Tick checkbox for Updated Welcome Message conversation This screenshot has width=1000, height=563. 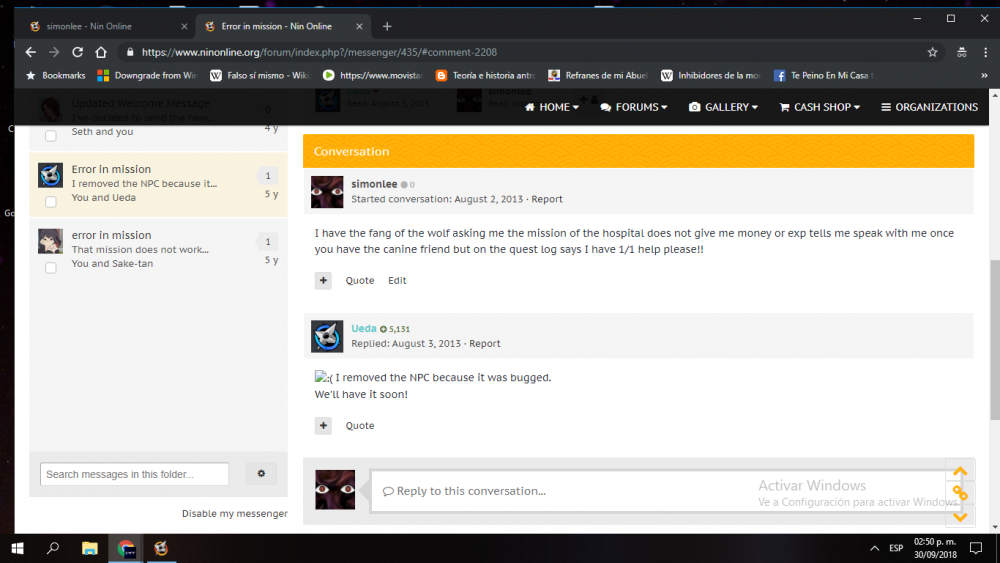pos(51,135)
